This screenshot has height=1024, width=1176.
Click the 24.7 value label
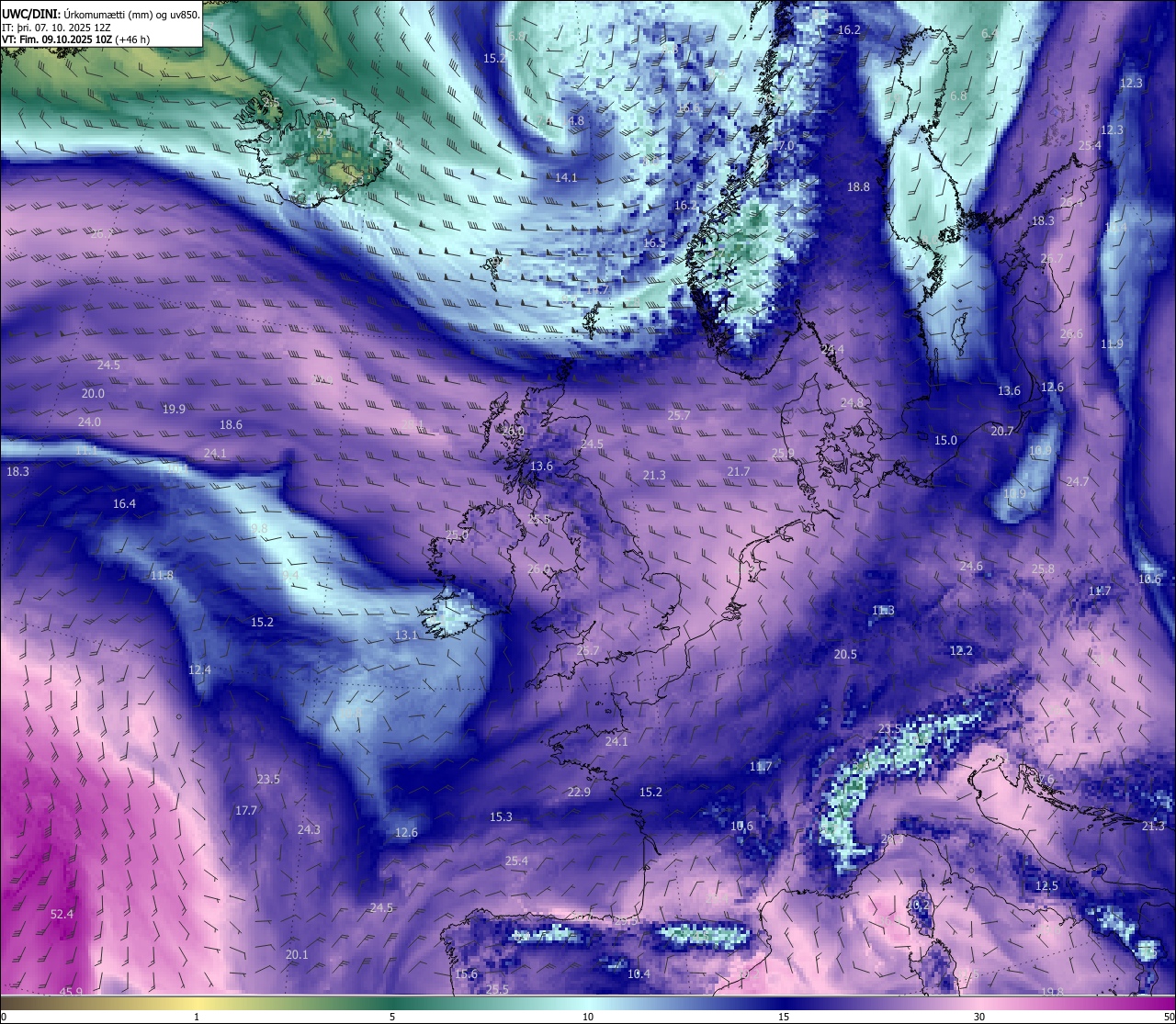click(1078, 481)
